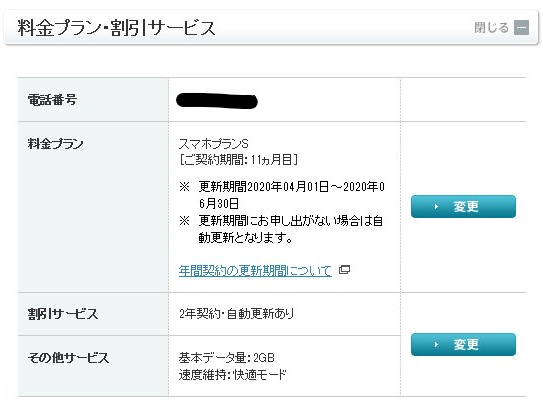The height and width of the screenshot is (412, 543).
Task: Click the ご契約期間 11ヵ月目 text
Action: tap(239, 160)
